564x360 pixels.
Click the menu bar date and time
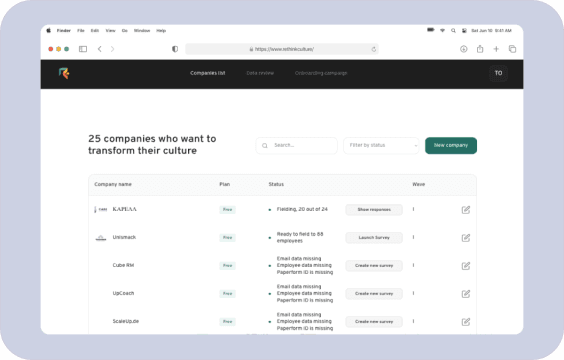pos(491,31)
